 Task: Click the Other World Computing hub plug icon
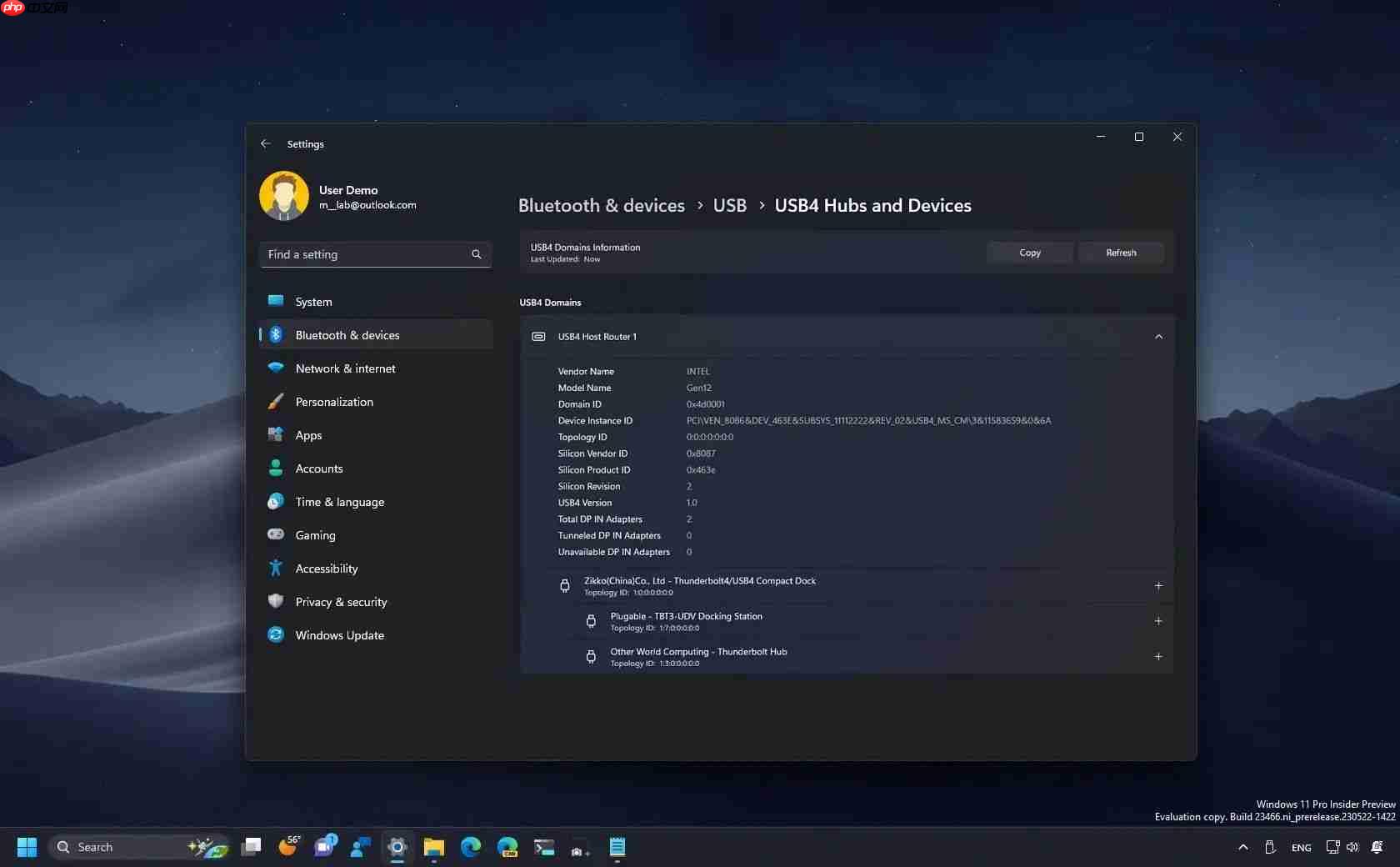591,657
